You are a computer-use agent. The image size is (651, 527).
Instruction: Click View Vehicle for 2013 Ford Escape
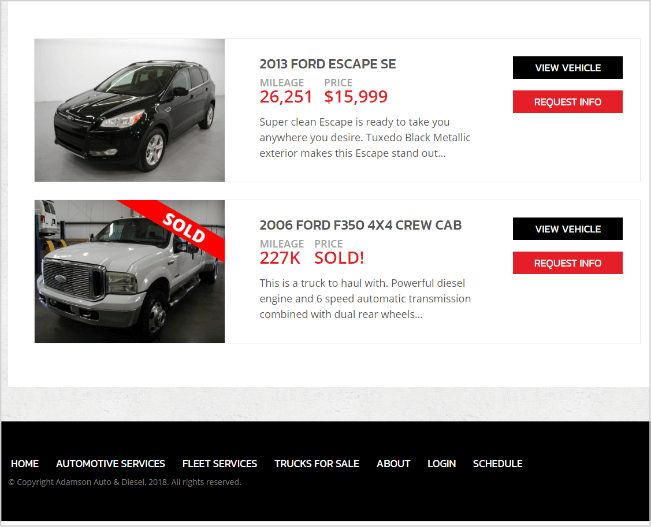pos(568,67)
